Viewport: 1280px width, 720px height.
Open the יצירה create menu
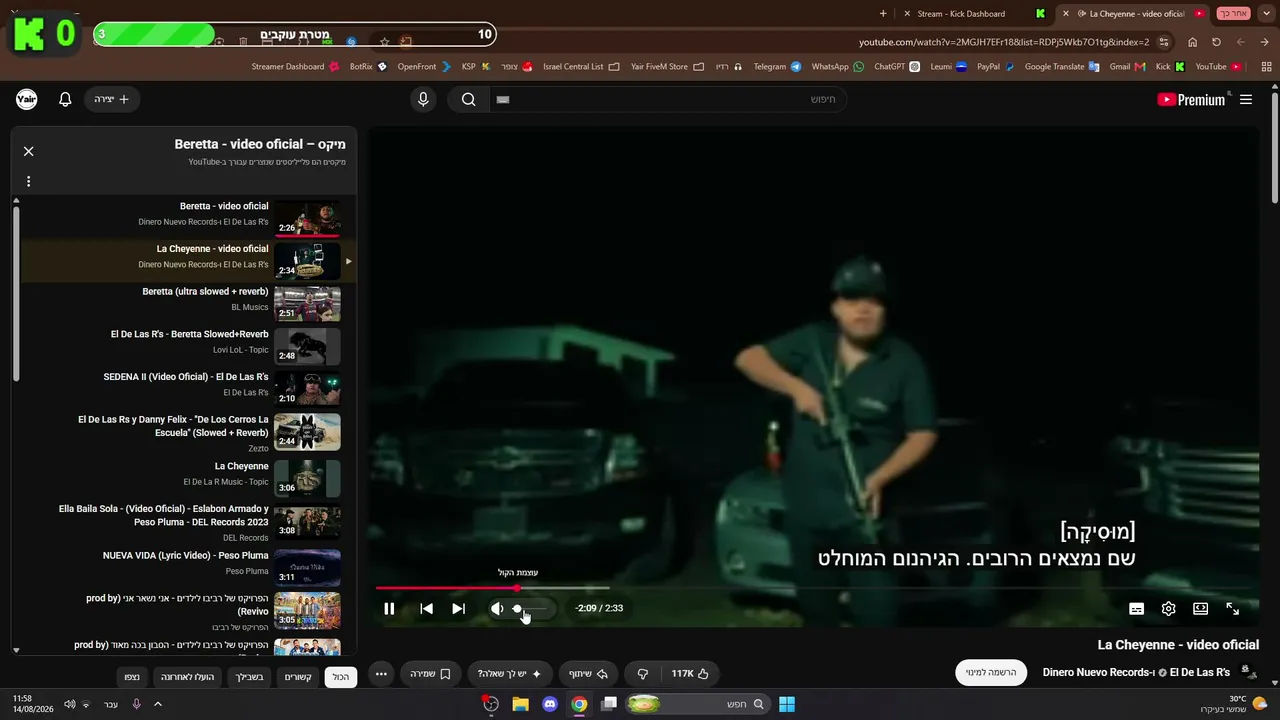click(x=112, y=99)
